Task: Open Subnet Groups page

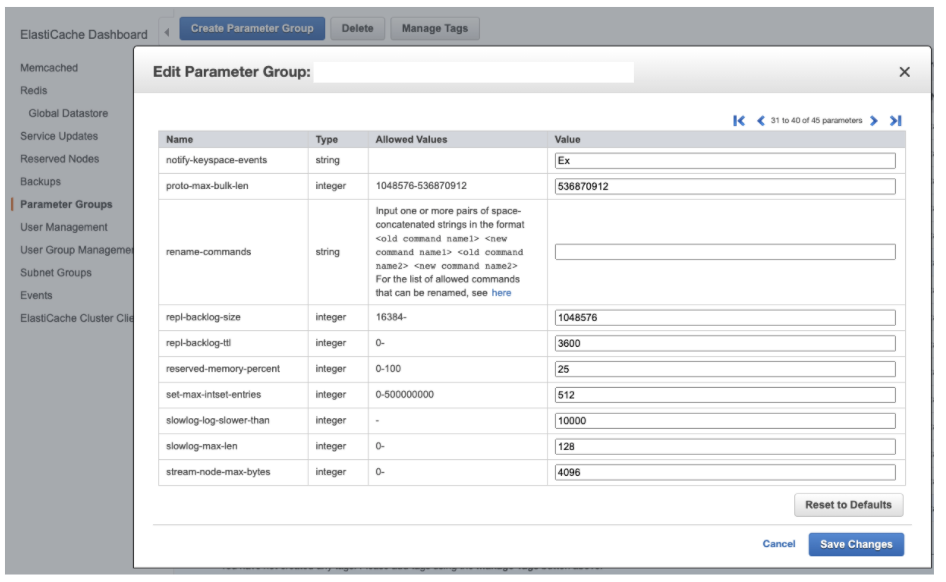Action: [x=56, y=273]
